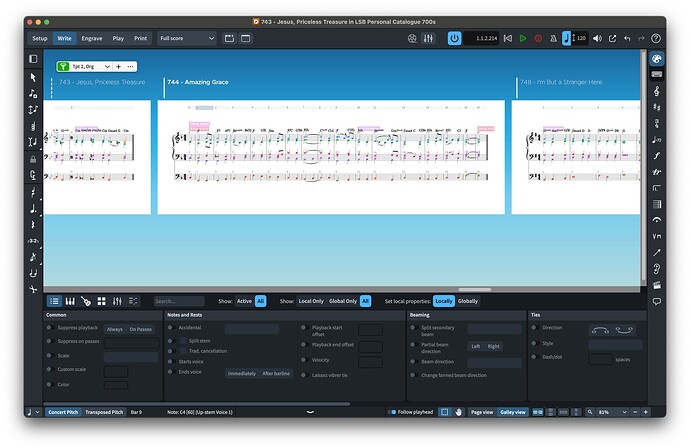The width and height of the screenshot is (690, 448).
Task: Toggle full screen window layout icon
Action: 246,39
